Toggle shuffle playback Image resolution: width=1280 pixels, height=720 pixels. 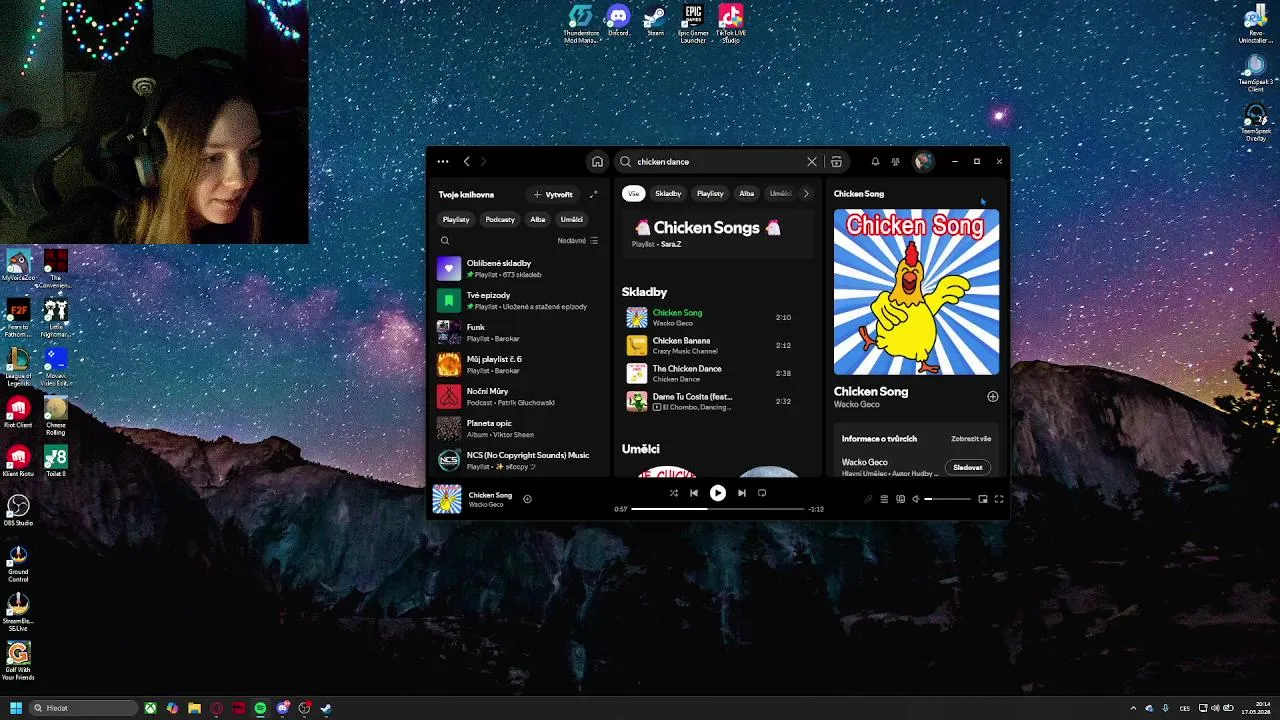[x=673, y=493]
